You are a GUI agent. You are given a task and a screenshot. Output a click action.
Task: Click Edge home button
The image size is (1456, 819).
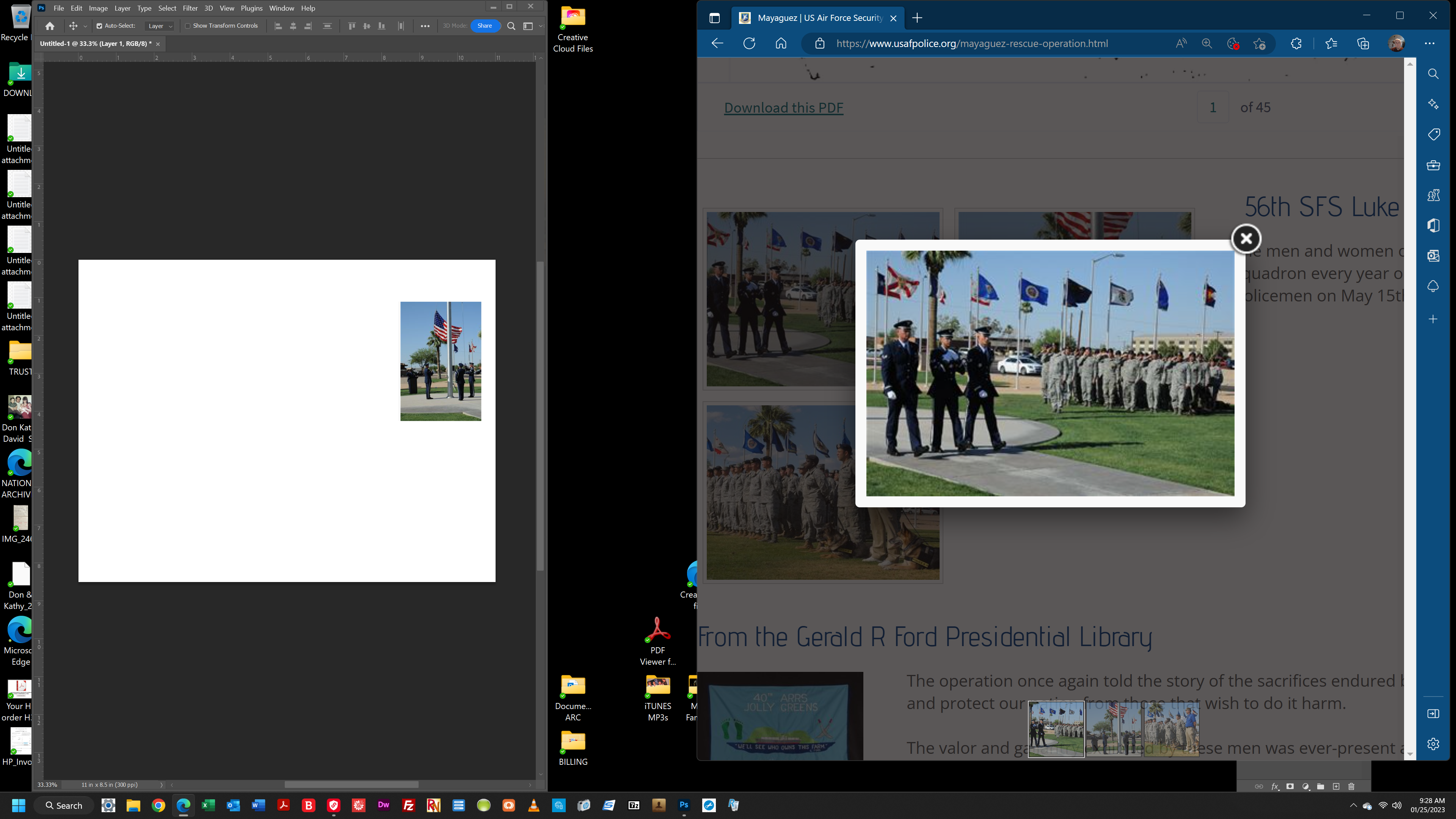(781, 44)
